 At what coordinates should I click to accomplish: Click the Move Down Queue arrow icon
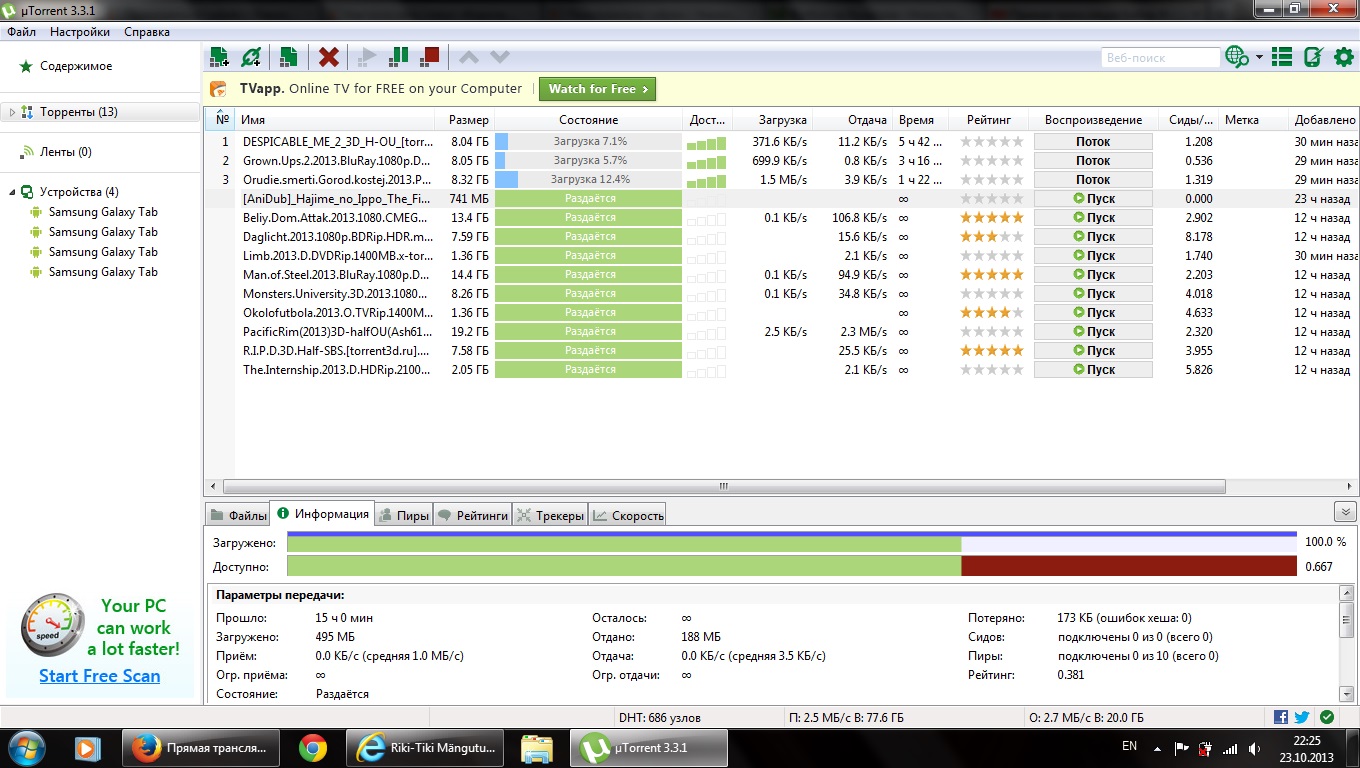(500, 57)
